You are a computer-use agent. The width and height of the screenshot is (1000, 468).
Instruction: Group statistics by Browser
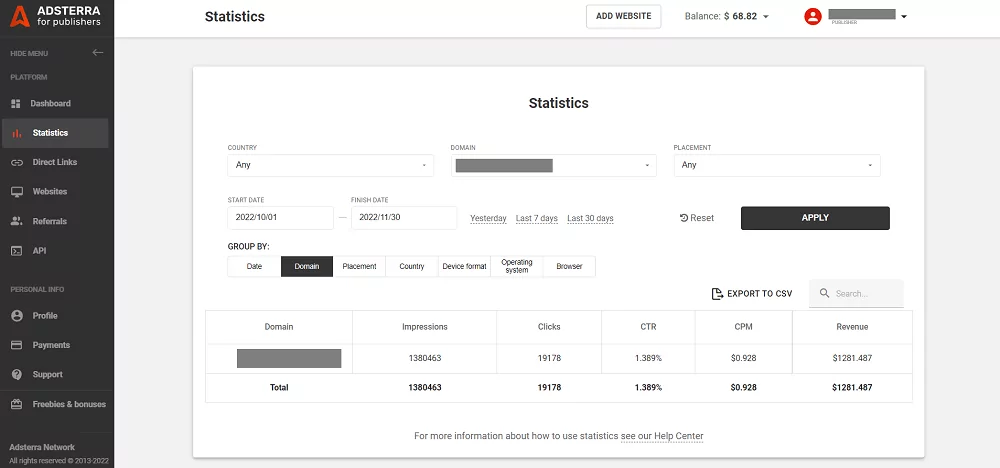point(569,267)
